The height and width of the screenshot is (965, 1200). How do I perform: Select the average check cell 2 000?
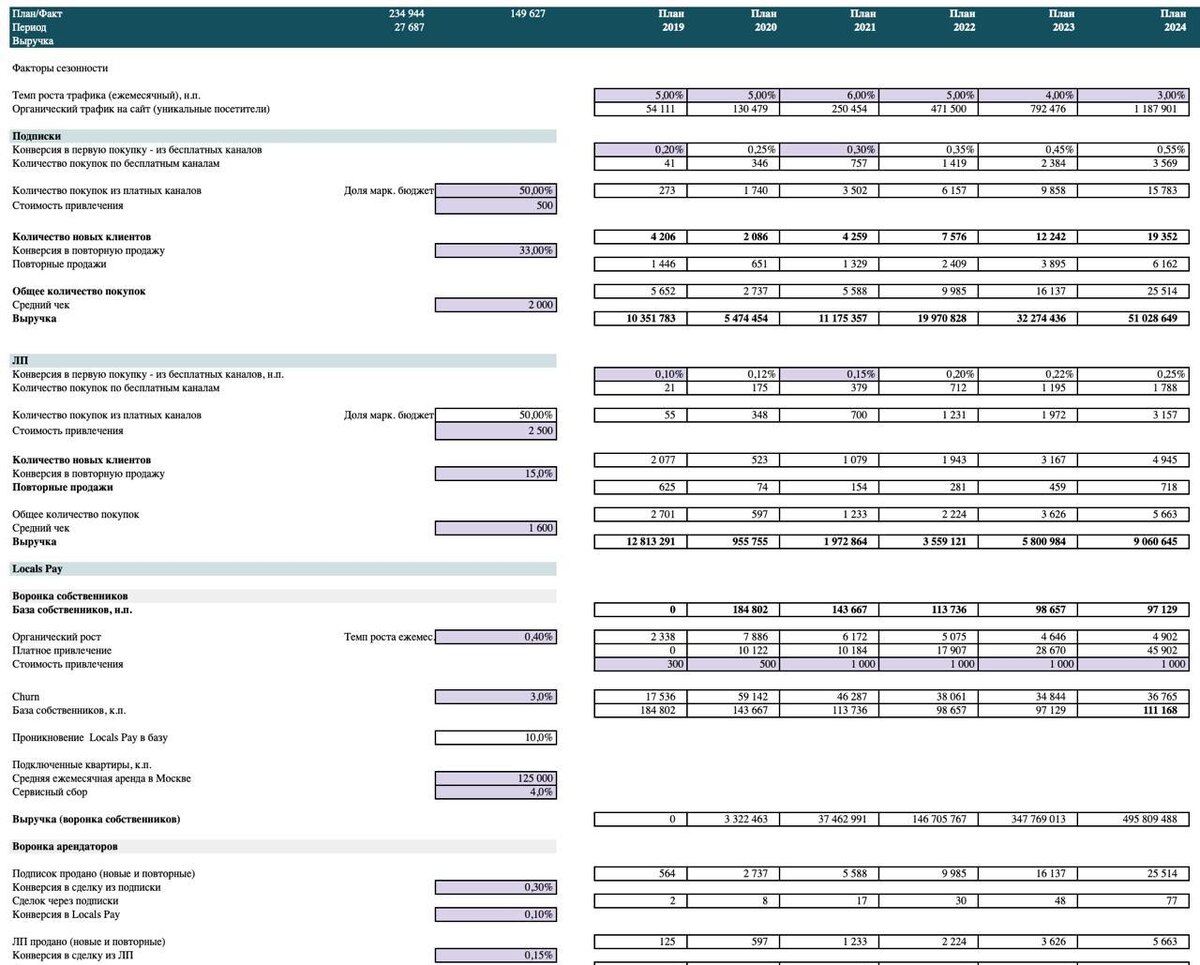[x=496, y=305]
